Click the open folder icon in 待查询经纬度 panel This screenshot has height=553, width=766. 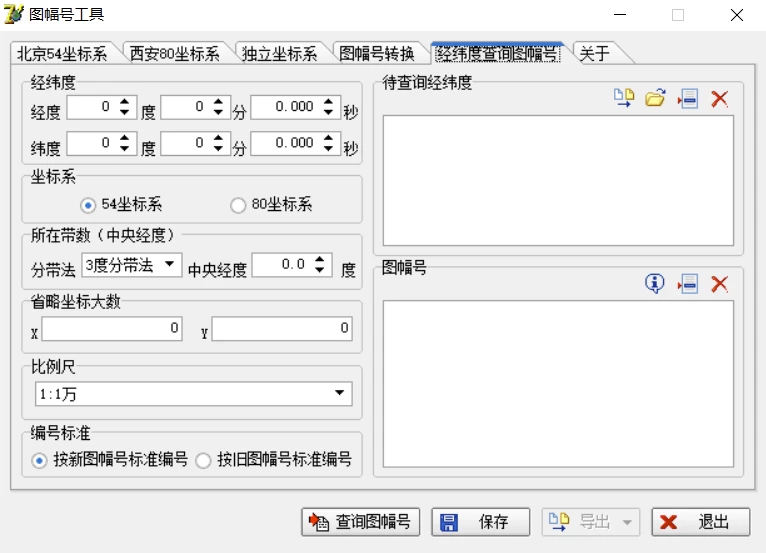point(655,98)
